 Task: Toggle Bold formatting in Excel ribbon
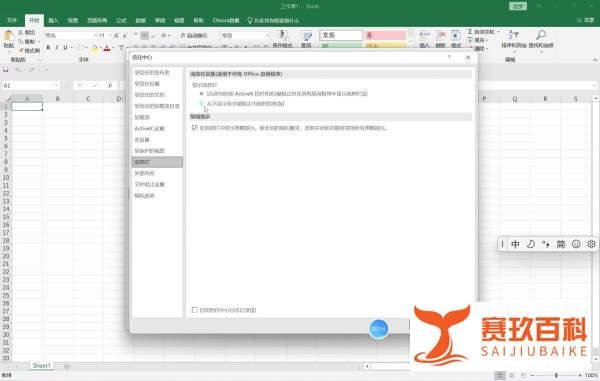click(48, 48)
